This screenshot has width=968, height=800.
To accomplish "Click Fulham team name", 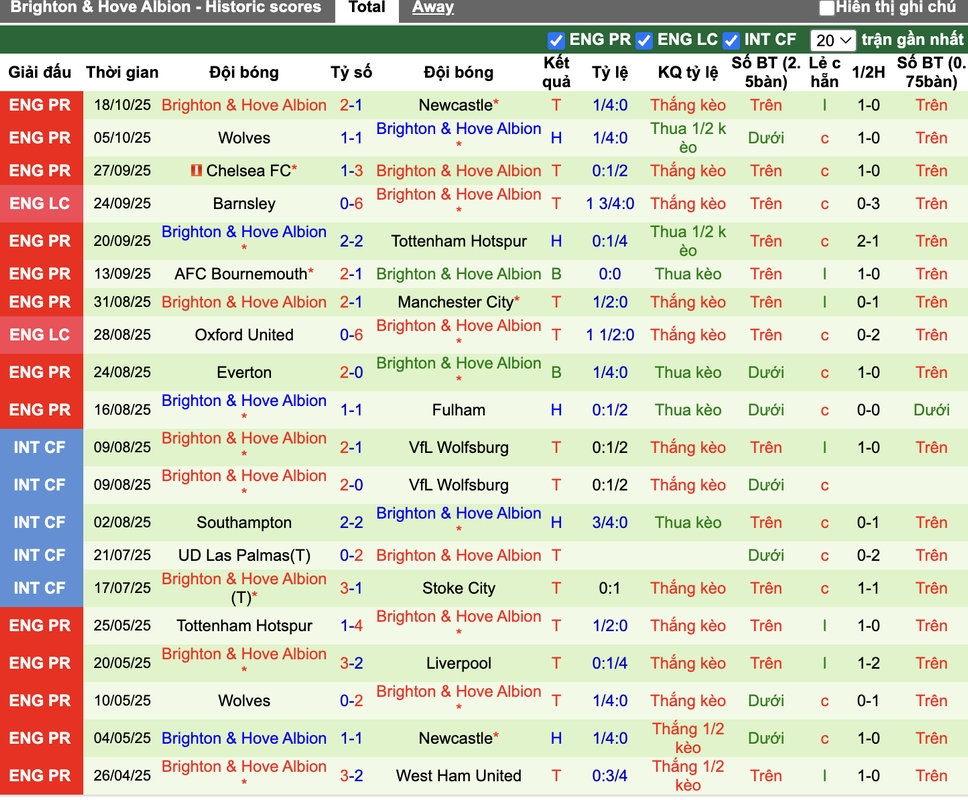I will click(458, 410).
